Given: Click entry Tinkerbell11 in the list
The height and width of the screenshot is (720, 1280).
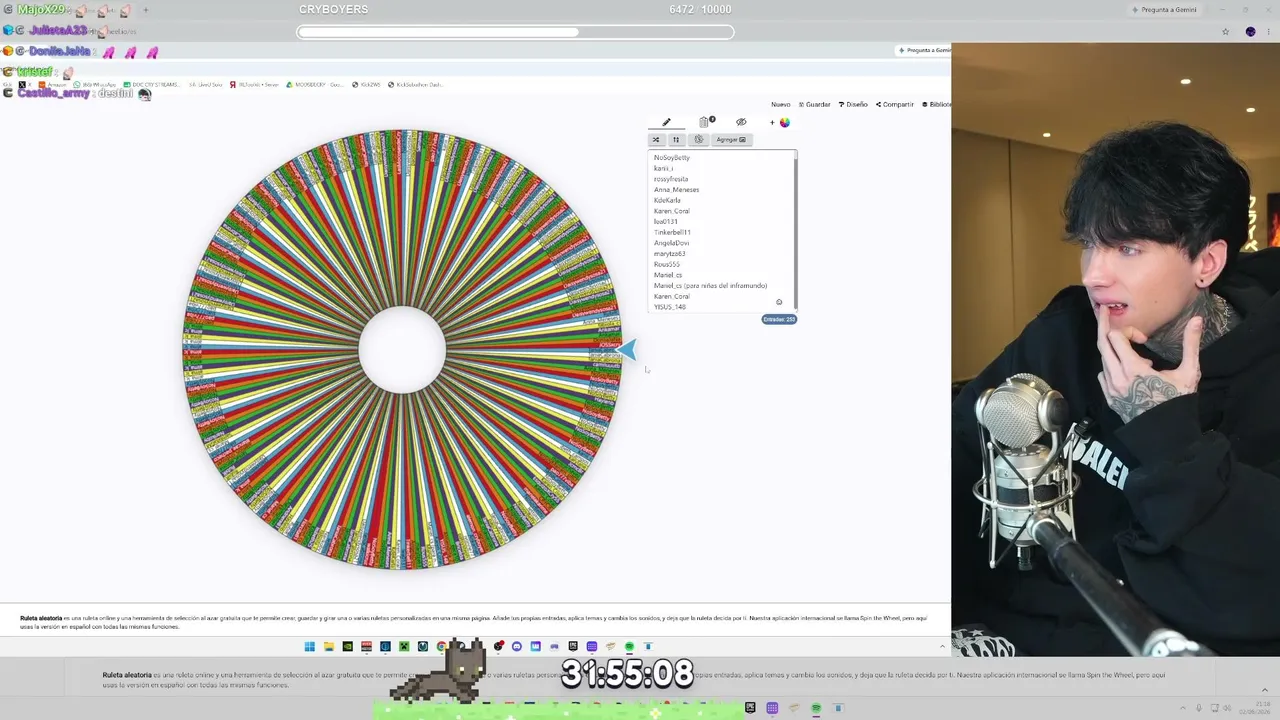Looking at the screenshot, I should (x=672, y=232).
